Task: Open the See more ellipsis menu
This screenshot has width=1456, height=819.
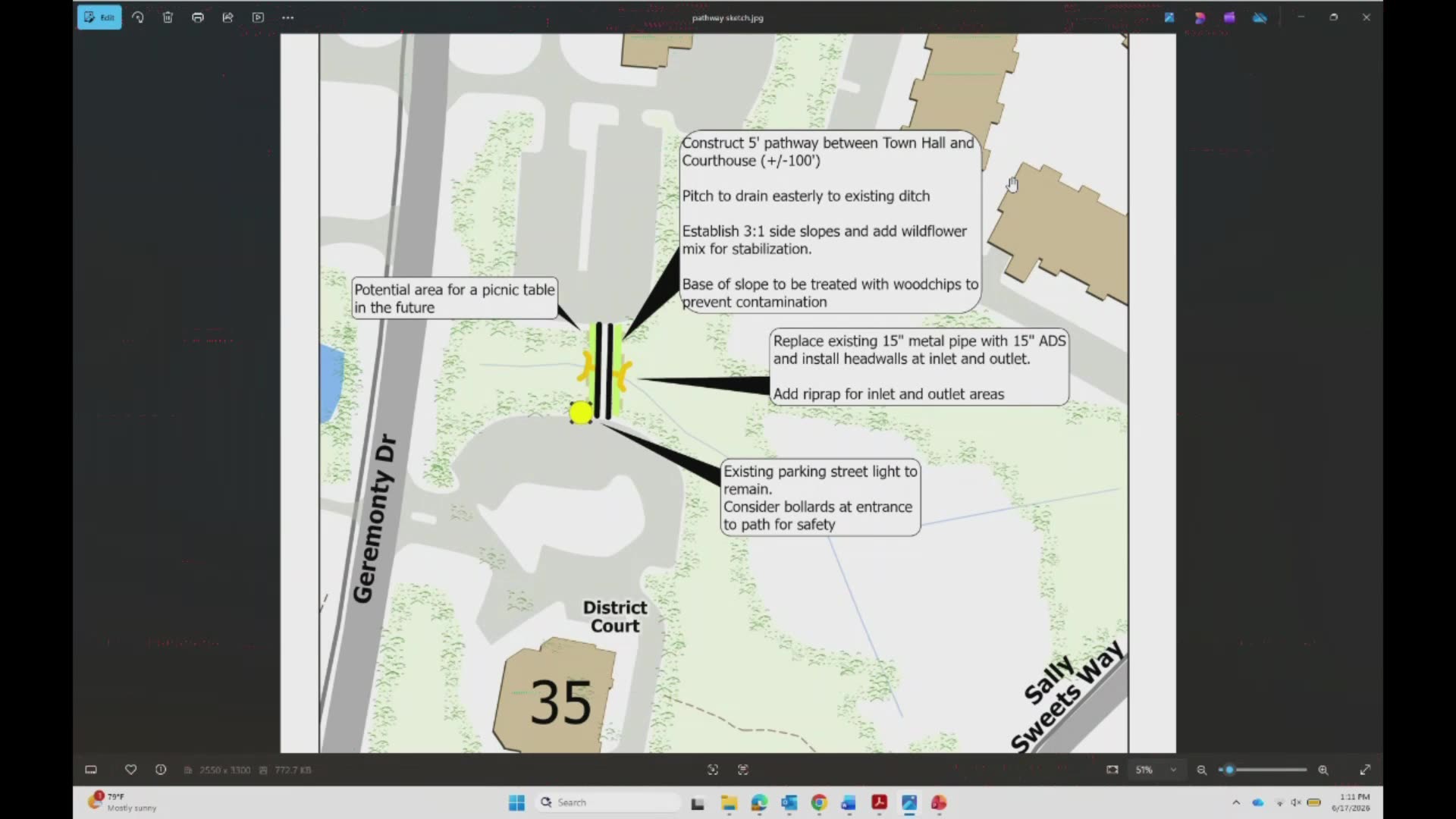Action: (x=288, y=17)
